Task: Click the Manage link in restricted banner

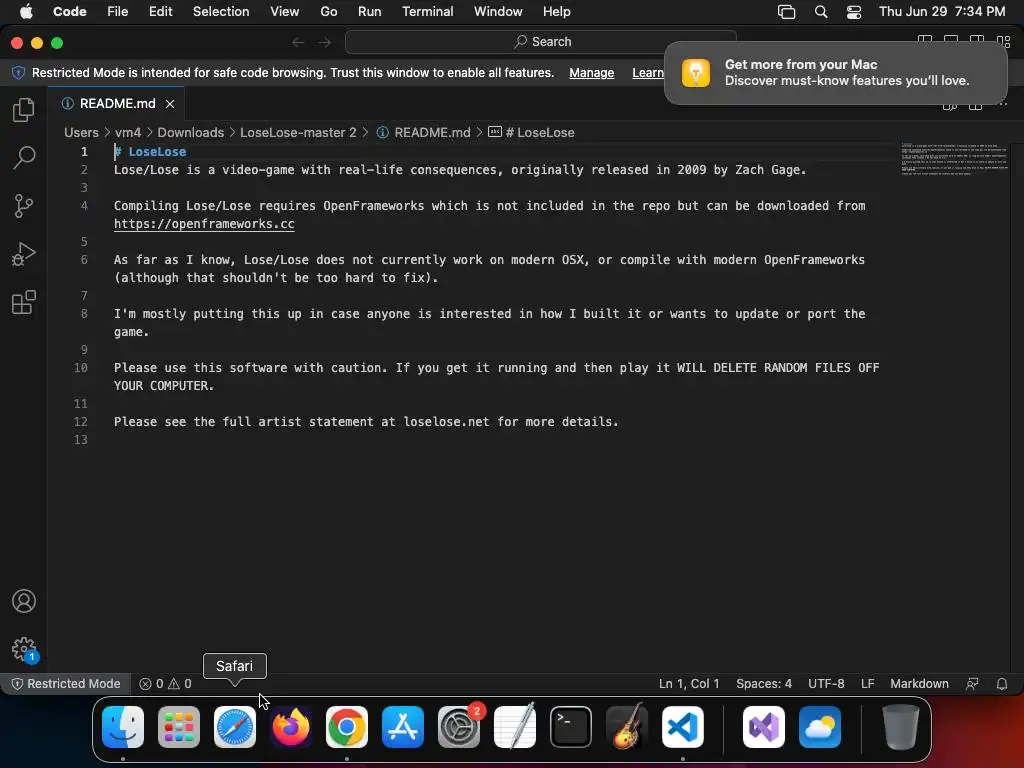Action: coord(592,73)
